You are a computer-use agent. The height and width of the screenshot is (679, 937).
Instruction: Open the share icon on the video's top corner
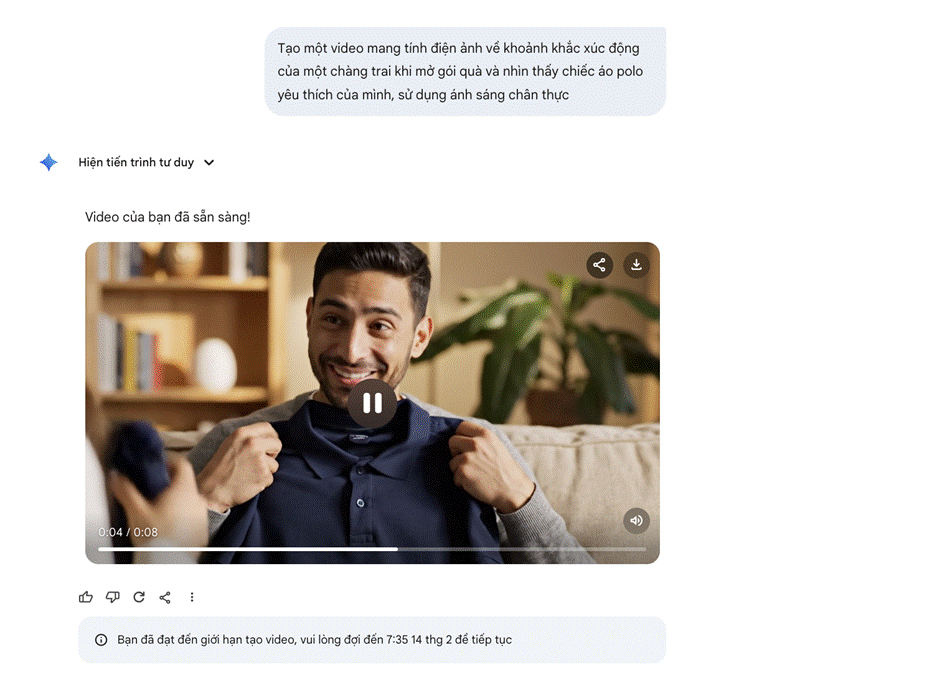coord(599,265)
